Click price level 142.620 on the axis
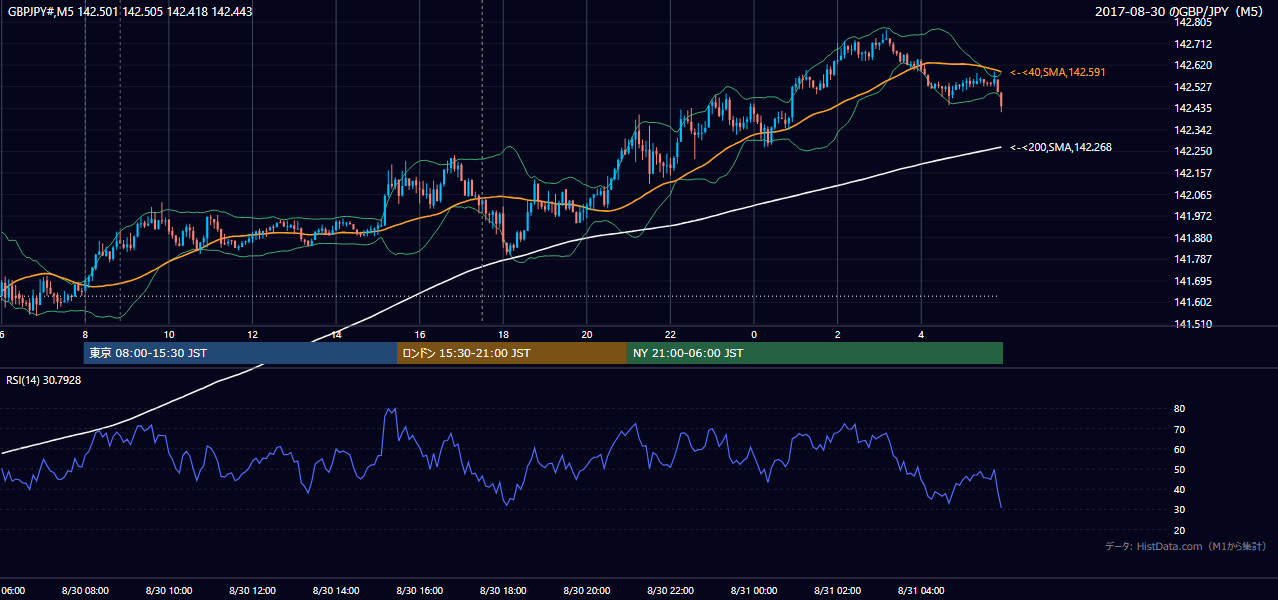The width and height of the screenshot is (1278, 600). tap(1194, 65)
